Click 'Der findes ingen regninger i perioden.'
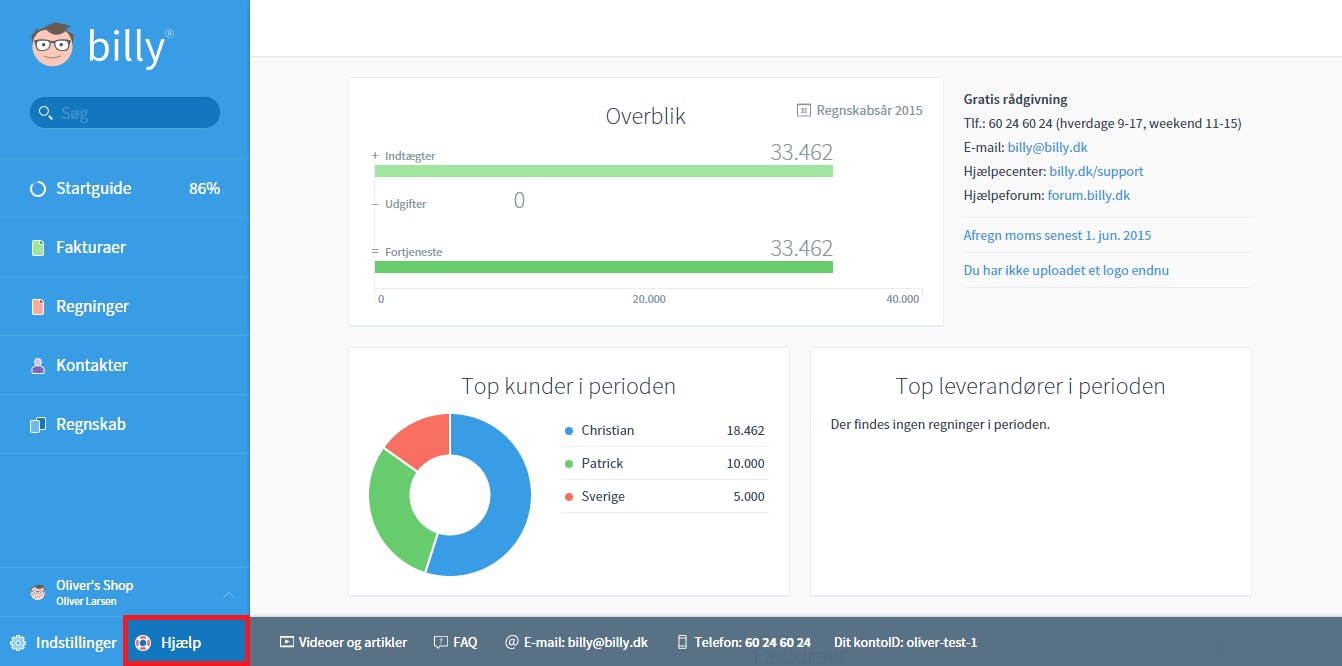The height and width of the screenshot is (666, 1342). point(940,424)
